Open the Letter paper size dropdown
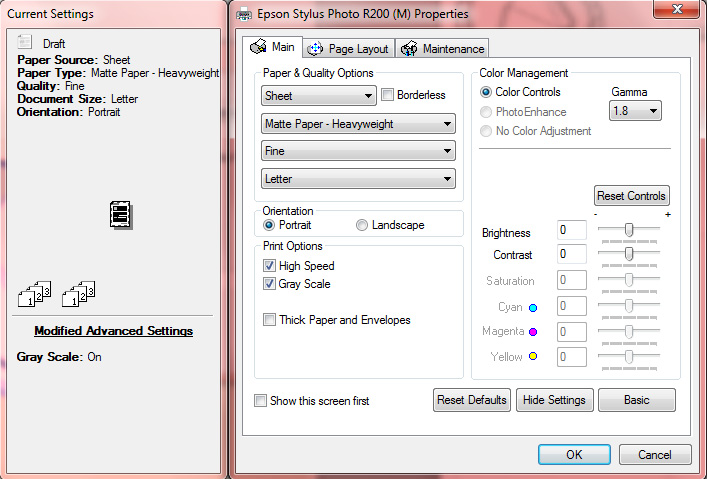Screen dimensions: 707x479 point(358,179)
